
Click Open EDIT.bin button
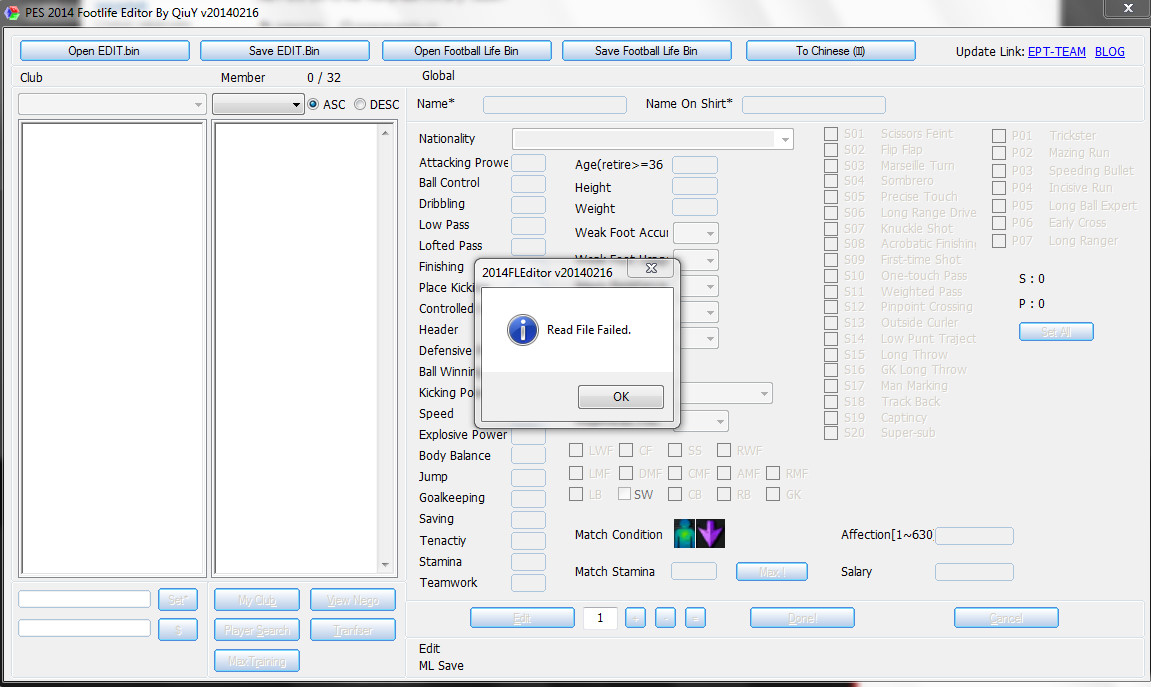pos(104,51)
